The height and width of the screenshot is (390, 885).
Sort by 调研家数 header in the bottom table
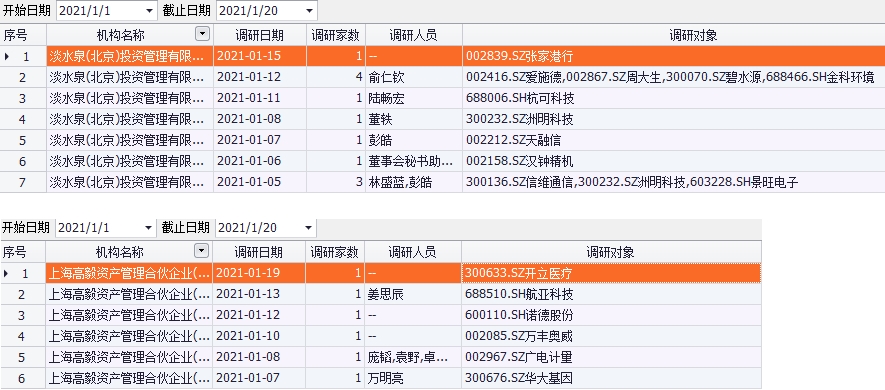(x=335, y=252)
